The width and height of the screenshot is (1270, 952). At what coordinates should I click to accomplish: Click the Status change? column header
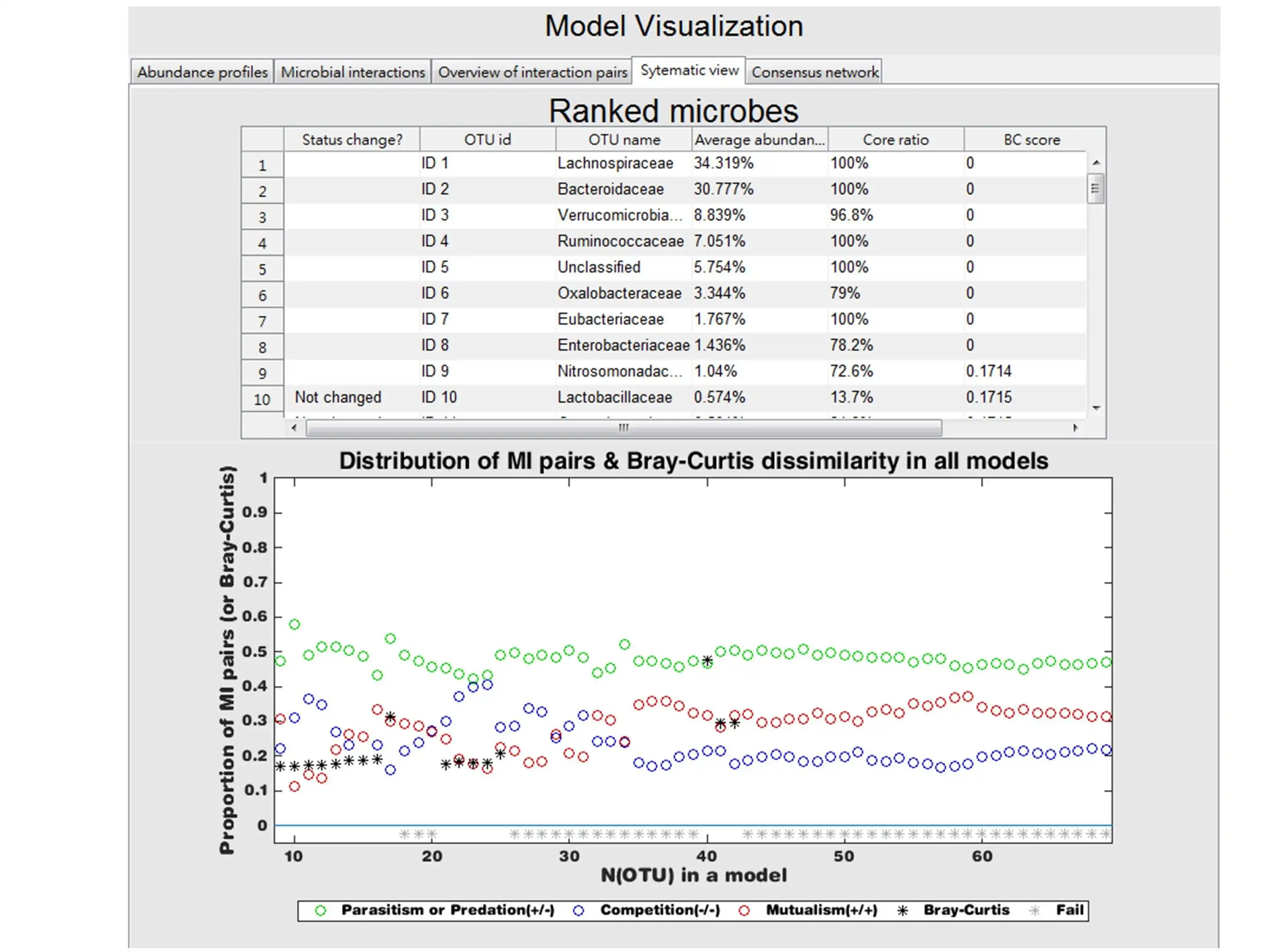coord(352,140)
